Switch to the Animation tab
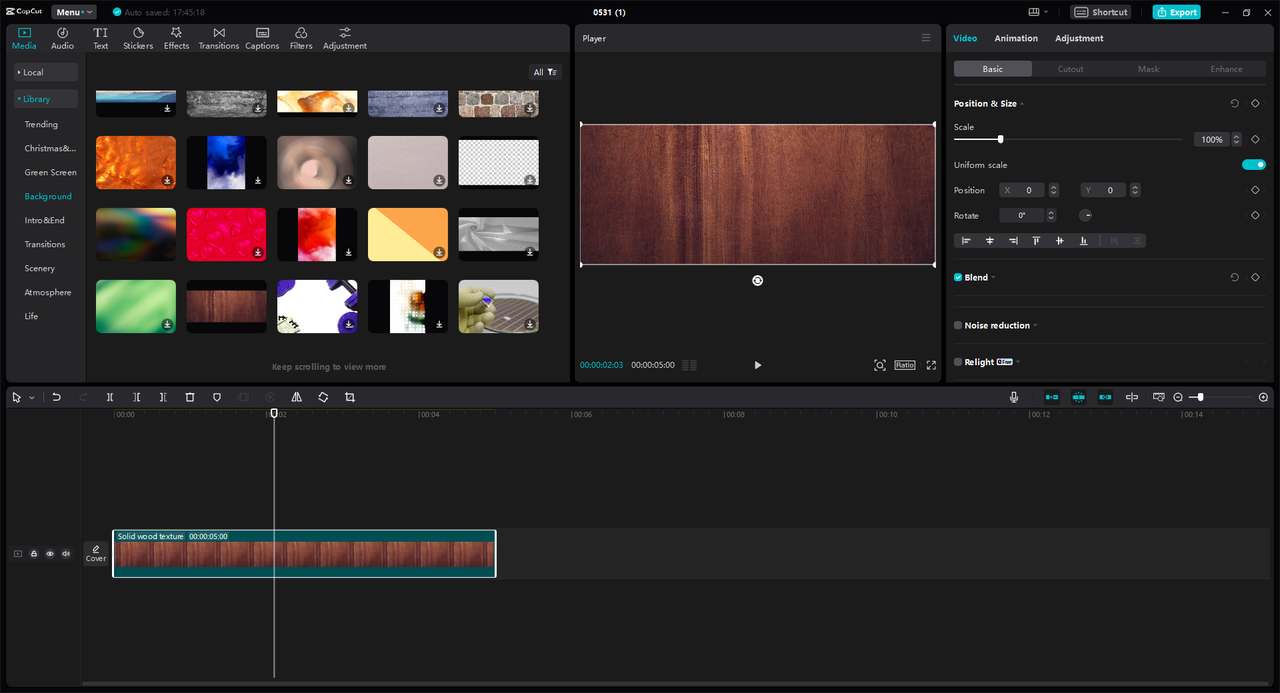1280x693 pixels. (x=1016, y=38)
